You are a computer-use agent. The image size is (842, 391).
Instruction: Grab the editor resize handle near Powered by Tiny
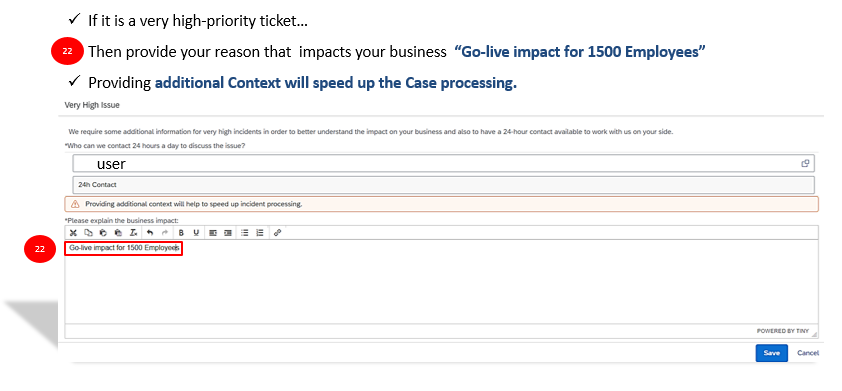[x=815, y=334]
